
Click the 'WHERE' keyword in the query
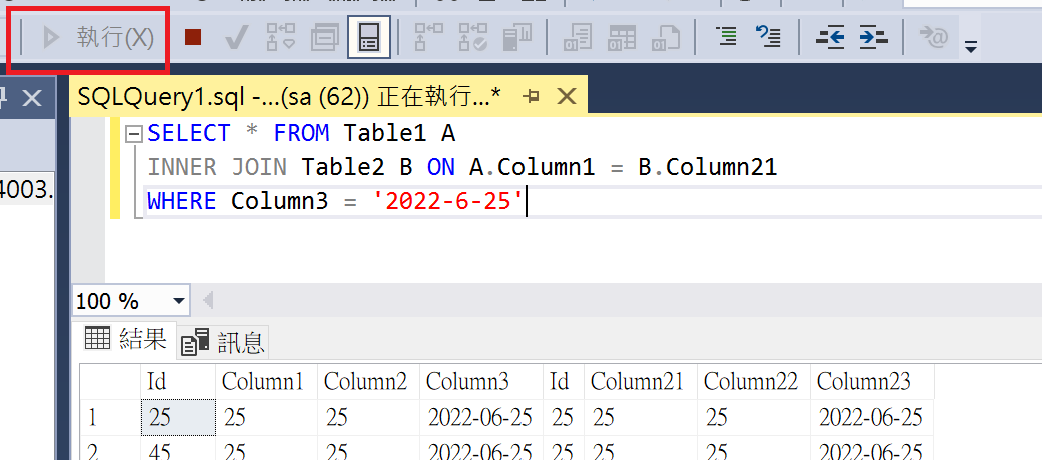(181, 201)
